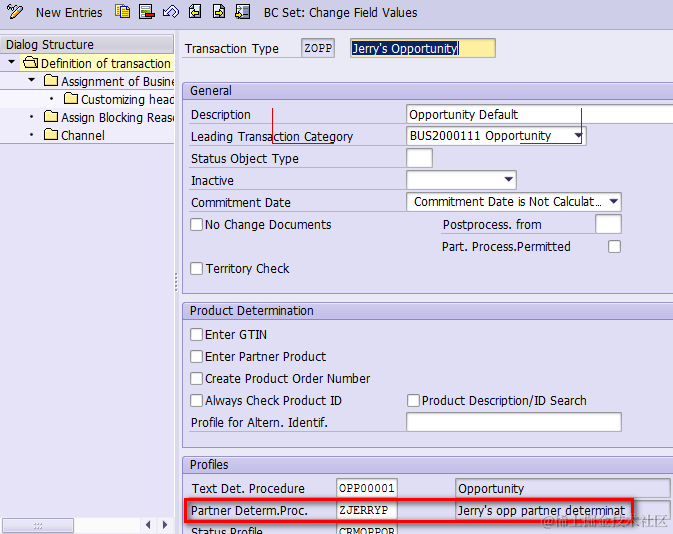Open the Leading Transaction Category dropdown
The height and width of the screenshot is (534, 673).
pyautogui.click(x=578, y=136)
